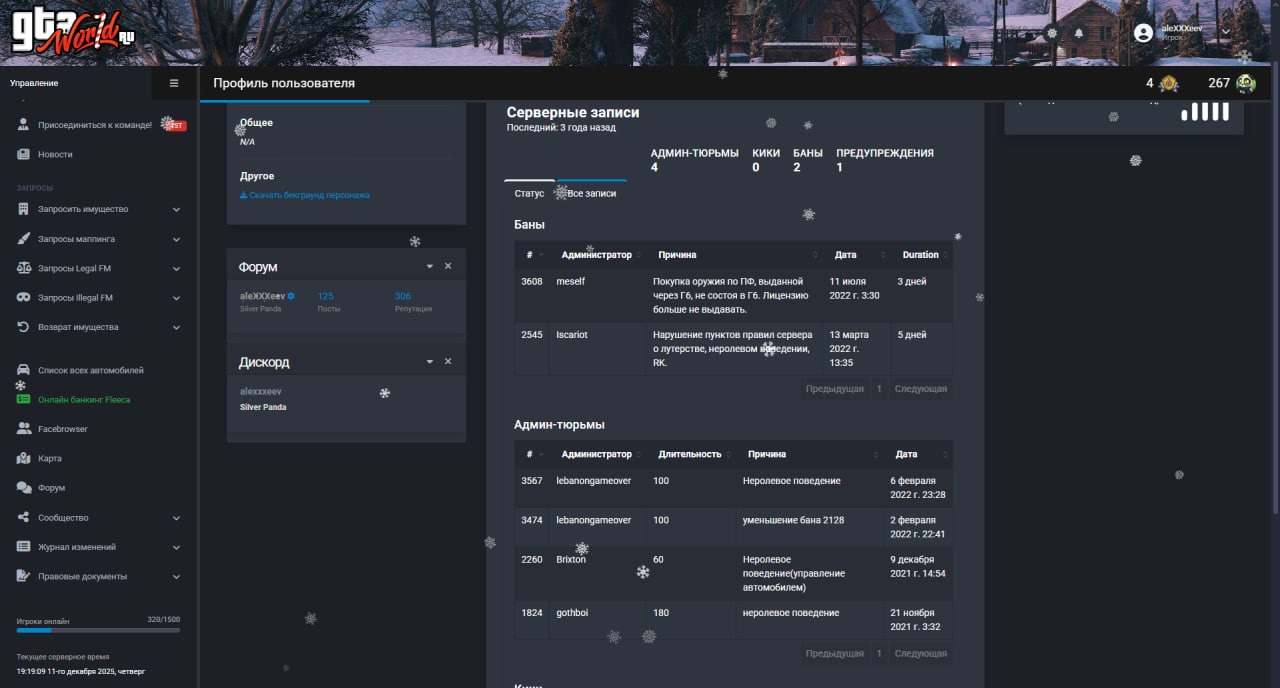1280x688 pixels.
Task: Expand Запросы маппинга submenu
Action: [x=176, y=239]
